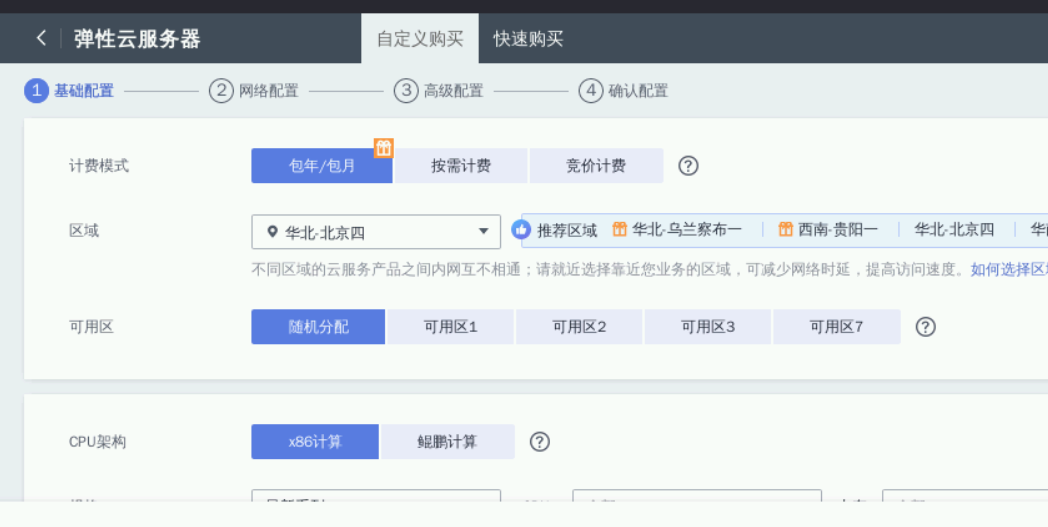This screenshot has height=527, width=1048.
Task: Select 按需计费 billing mode
Action: 461,166
